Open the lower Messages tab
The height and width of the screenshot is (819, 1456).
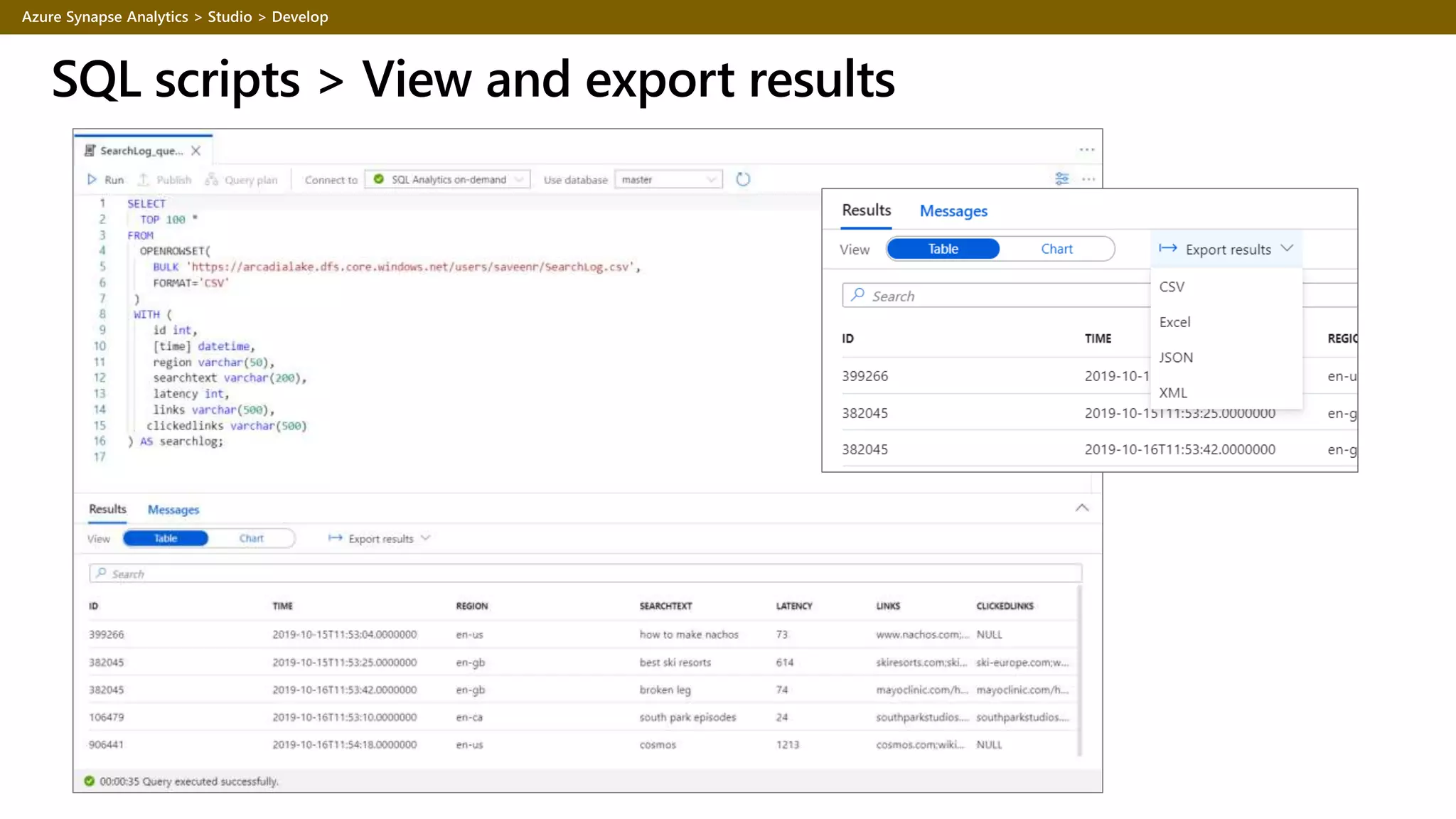point(173,510)
